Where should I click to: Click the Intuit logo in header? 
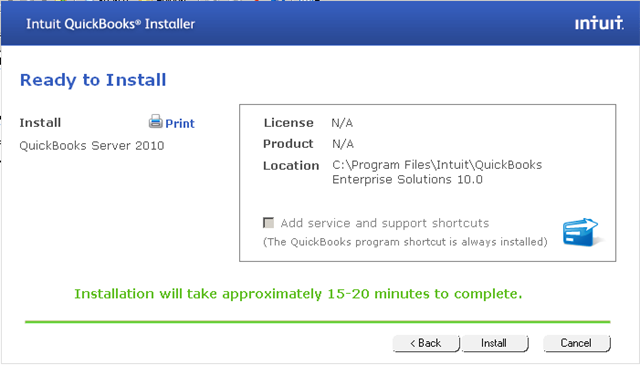coord(599,23)
